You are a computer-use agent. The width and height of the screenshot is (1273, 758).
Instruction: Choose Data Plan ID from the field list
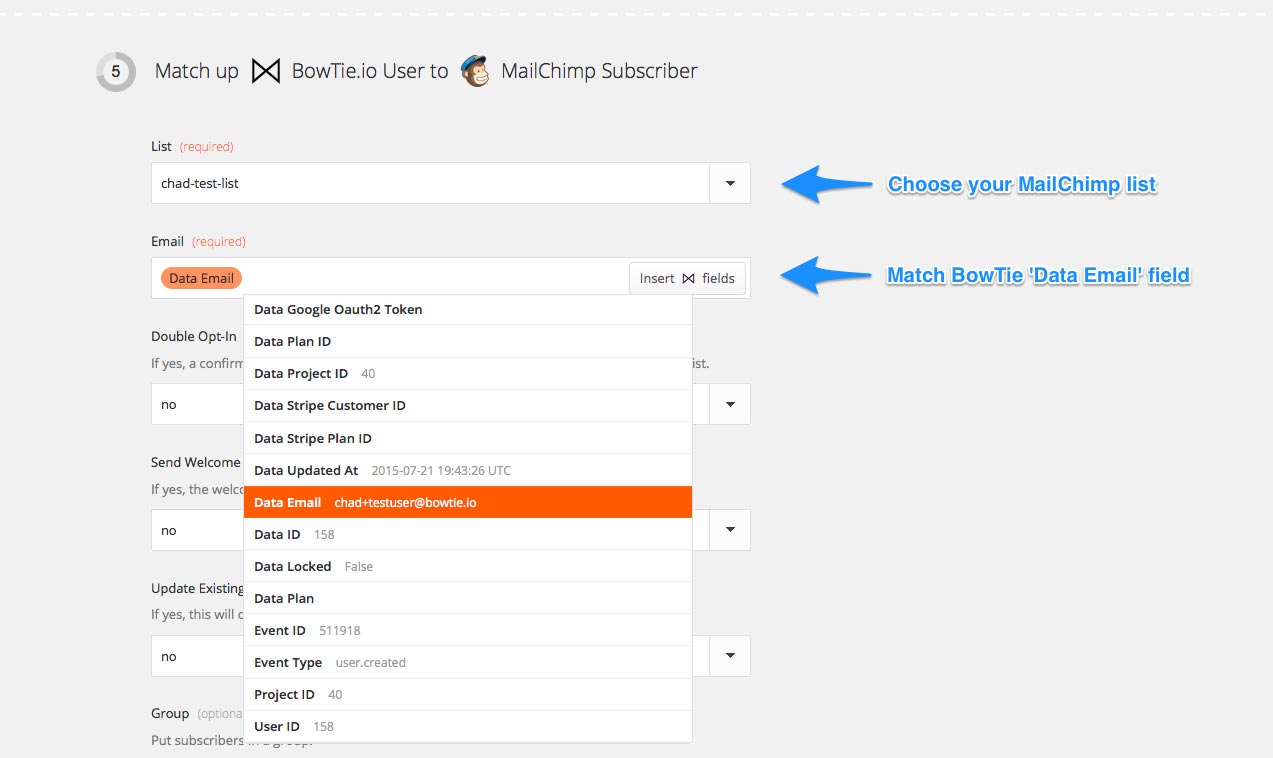pyautogui.click(x=468, y=341)
